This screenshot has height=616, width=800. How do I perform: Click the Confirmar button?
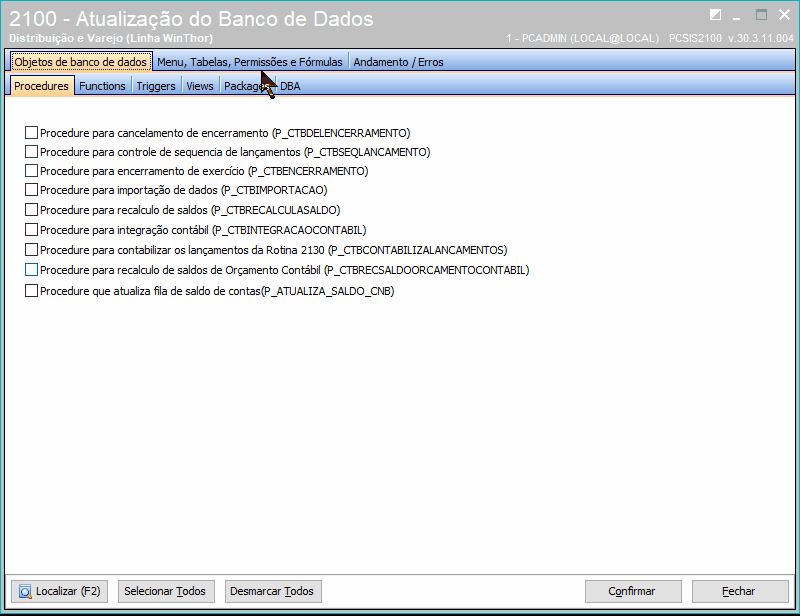[633, 591]
